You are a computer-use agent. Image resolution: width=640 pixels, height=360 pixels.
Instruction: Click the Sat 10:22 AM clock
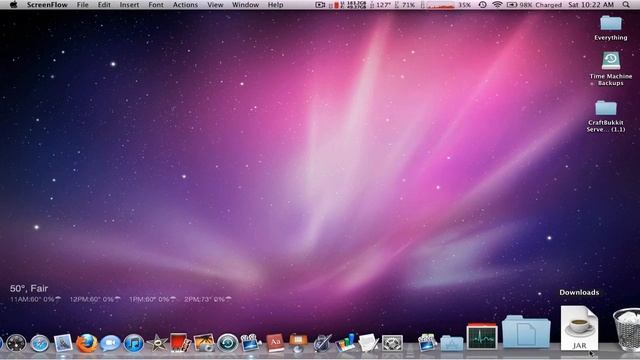tap(591, 5)
